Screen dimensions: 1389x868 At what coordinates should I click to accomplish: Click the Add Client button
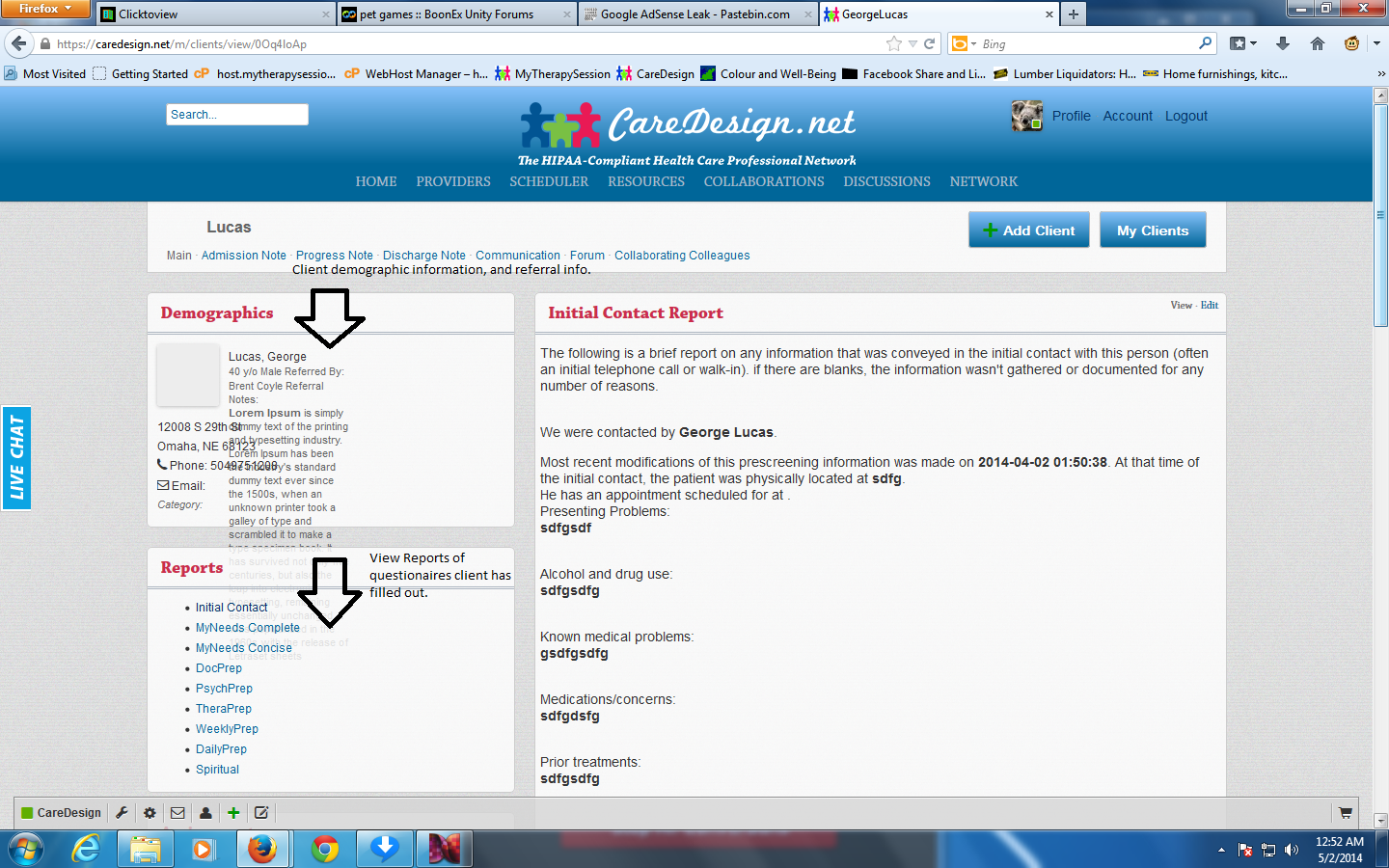(x=1029, y=230)
